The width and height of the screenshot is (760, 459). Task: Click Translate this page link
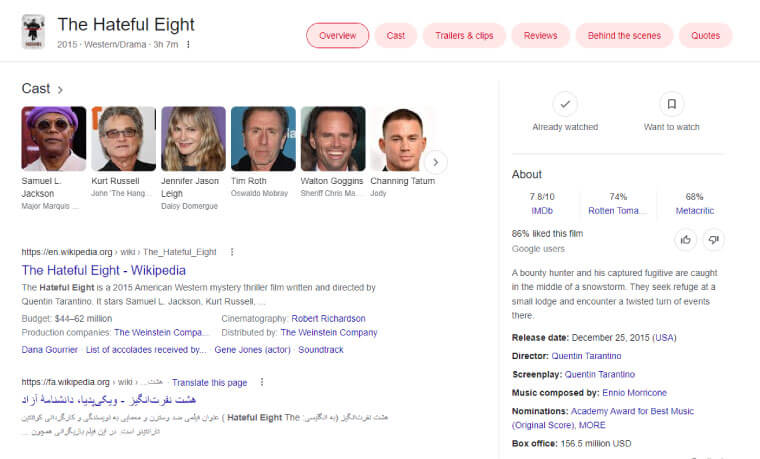click(x=209, y=382)
